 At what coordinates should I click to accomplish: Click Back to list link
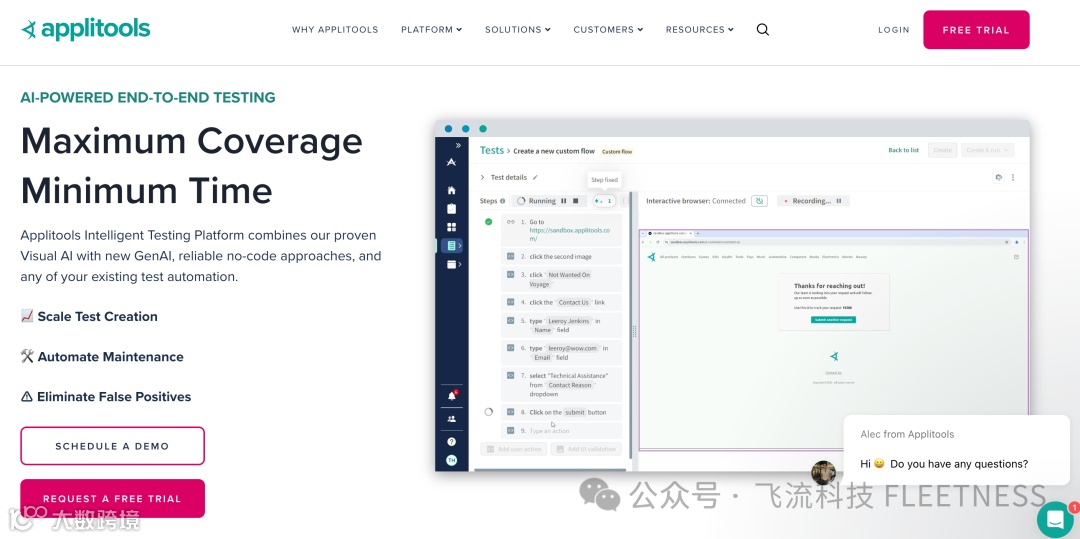[x=903, y=150]
